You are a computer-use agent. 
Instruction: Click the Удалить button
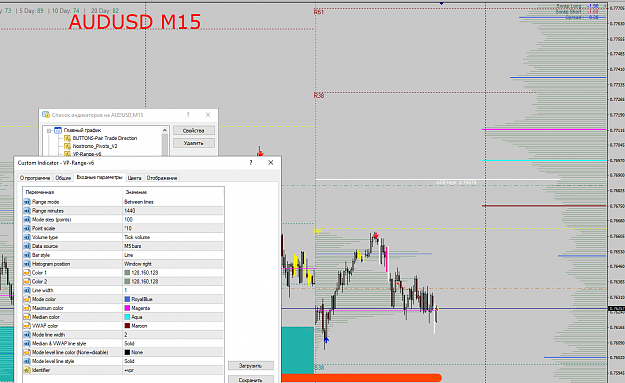coord(194,143)
